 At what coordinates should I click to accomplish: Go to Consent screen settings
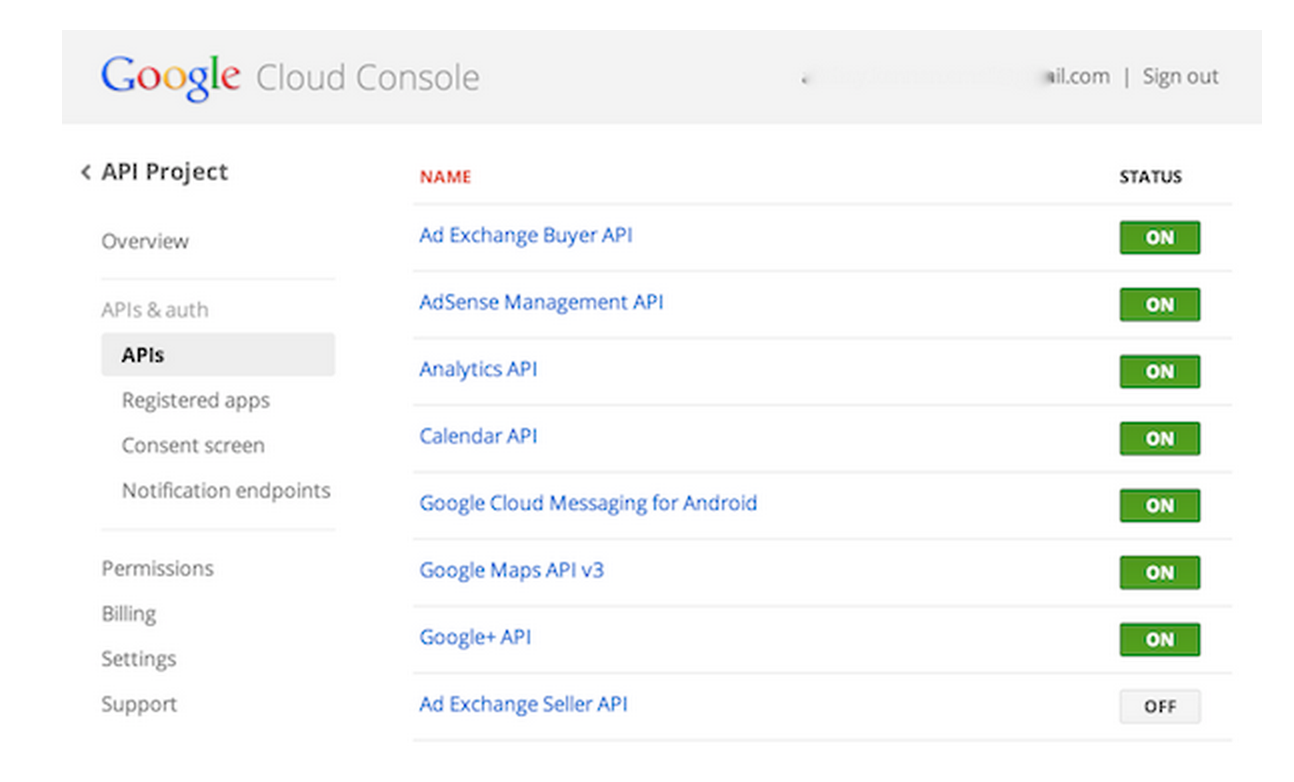click(193, 446)
